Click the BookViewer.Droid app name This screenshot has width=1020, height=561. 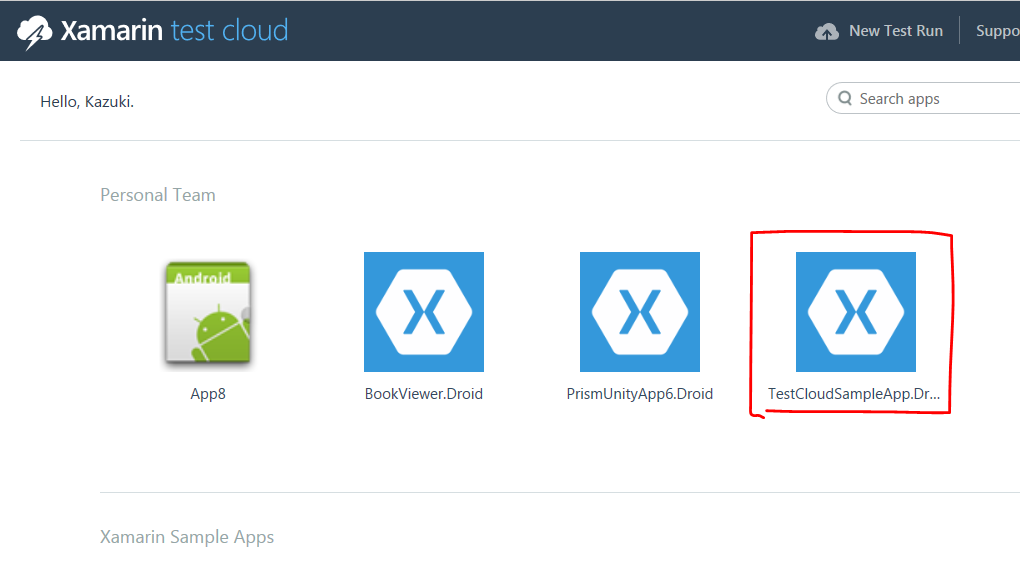[x=424, y=394]
